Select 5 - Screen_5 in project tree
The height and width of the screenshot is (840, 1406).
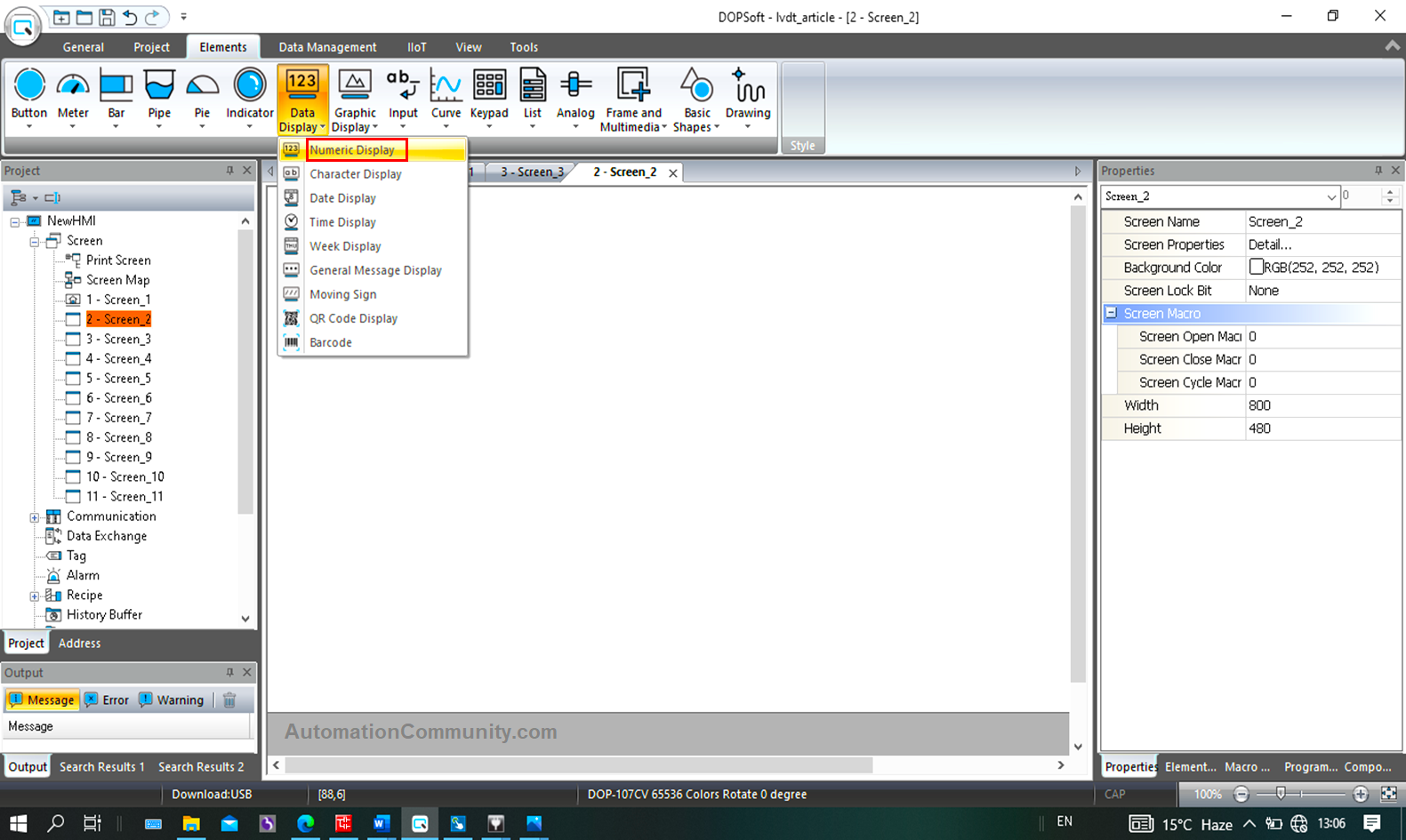(x=118, y=378)
